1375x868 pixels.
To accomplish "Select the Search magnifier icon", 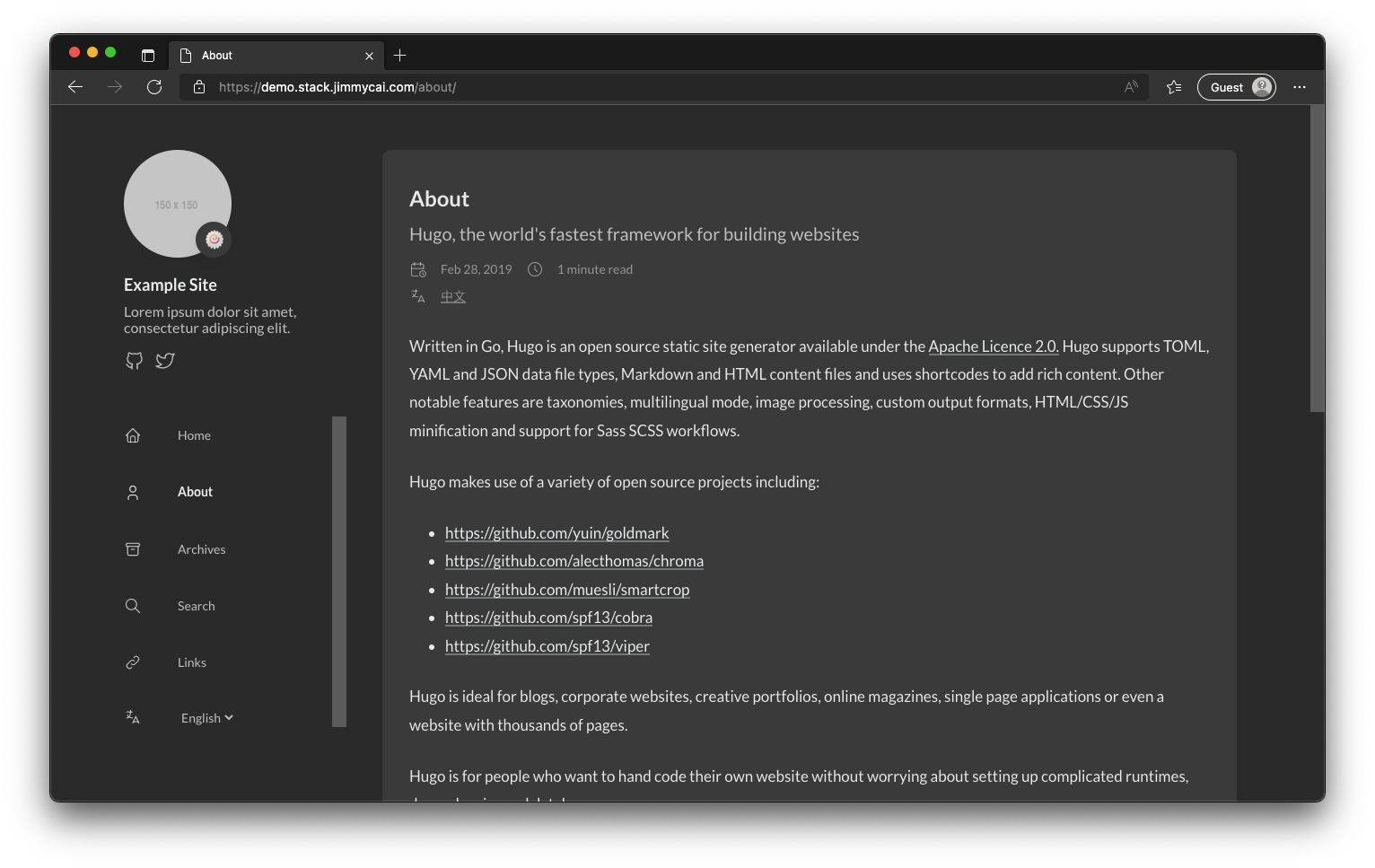I will pyautogui.click(x=133, y=606).
